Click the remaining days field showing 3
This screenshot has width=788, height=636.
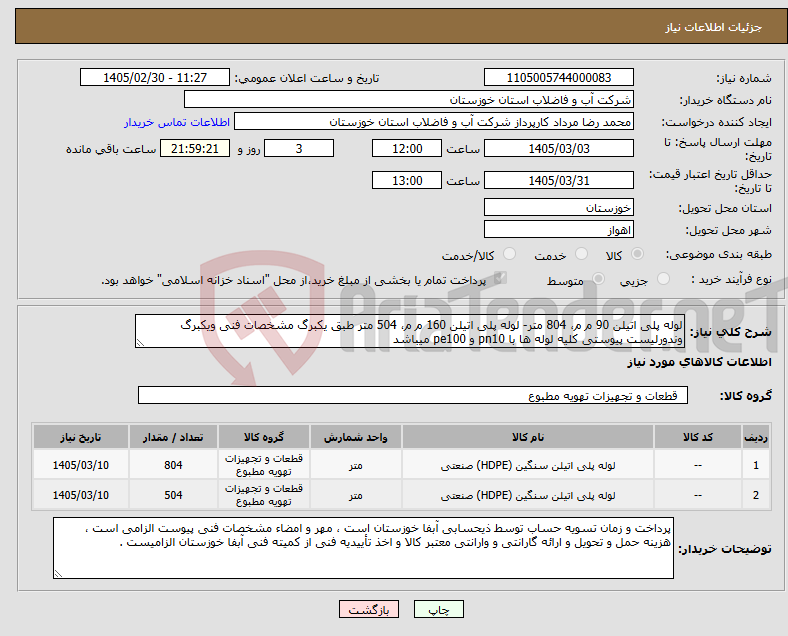(x=299, y=148)
